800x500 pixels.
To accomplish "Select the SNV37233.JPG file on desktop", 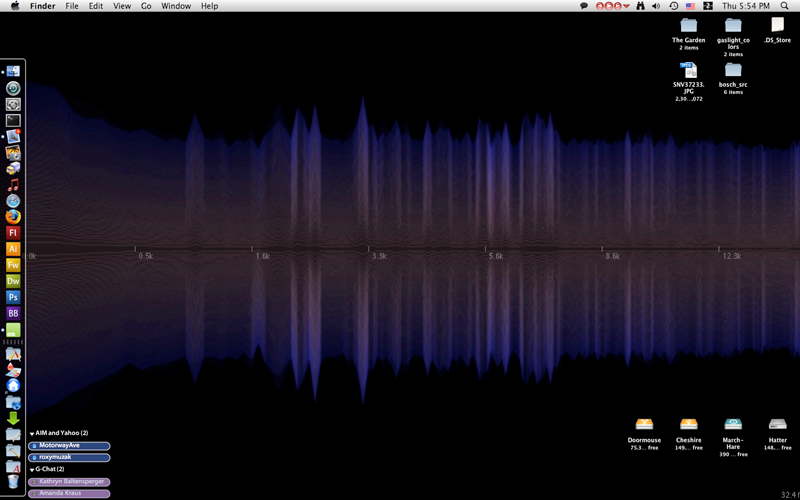I will click(x=688, y=70).
